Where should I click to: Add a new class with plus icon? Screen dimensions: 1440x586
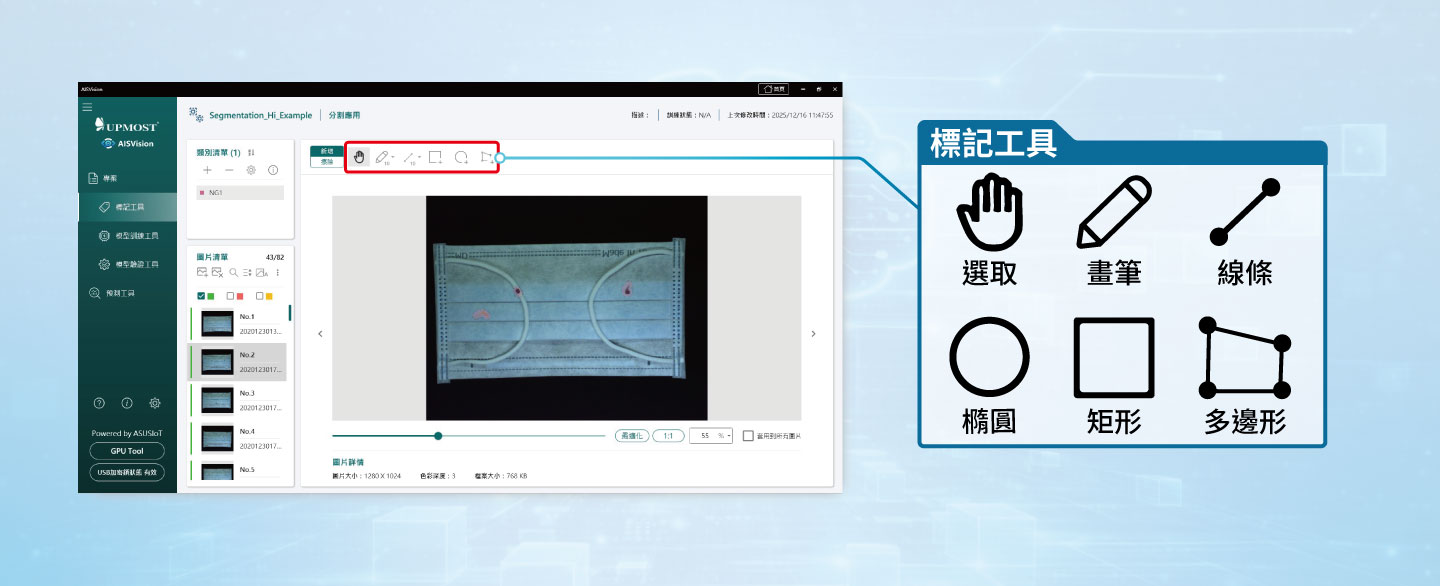(x=207, y=171)
